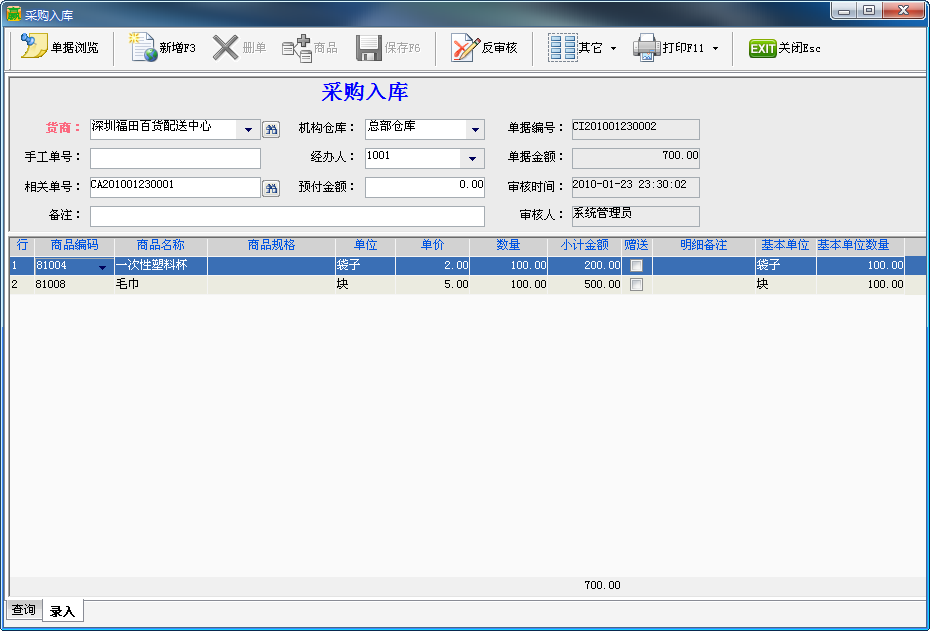This screenshot has height=631, width=930.
Task: Switch to the 查询 tab
Action: tap(23, 610)
